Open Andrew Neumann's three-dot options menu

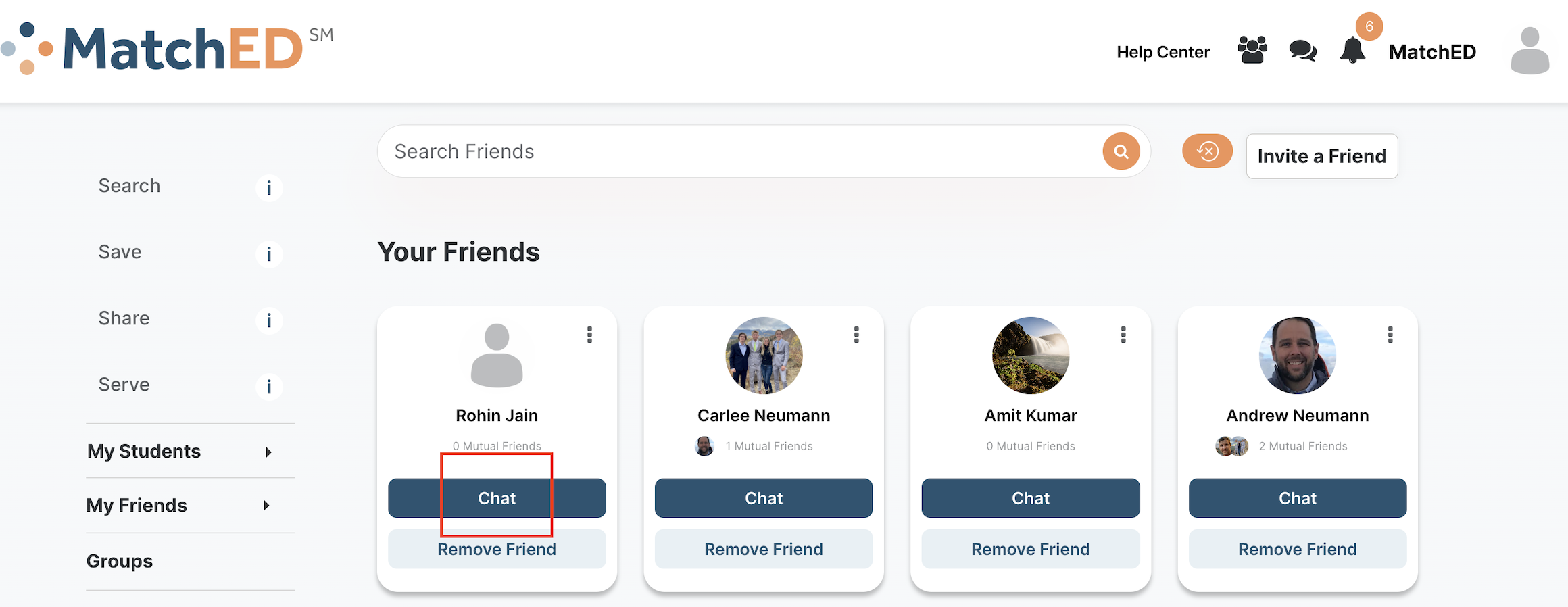(1390, 335)
